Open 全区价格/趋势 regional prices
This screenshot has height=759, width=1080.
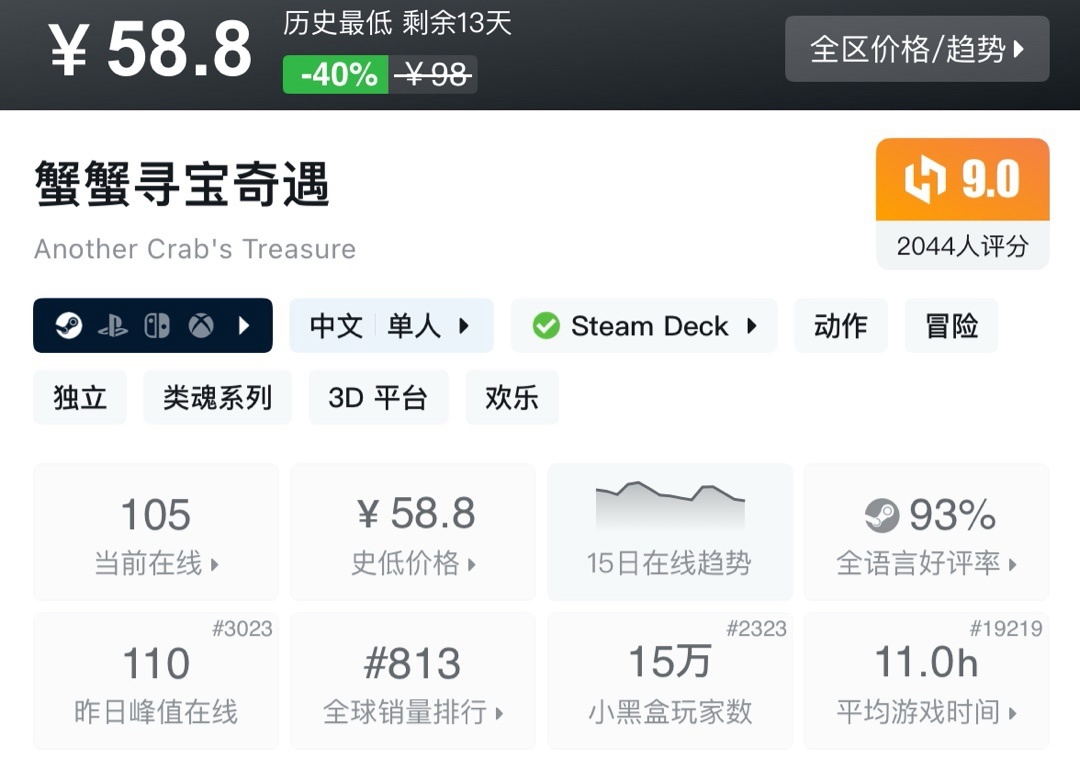pyautogui.click(x=916, y=49)
